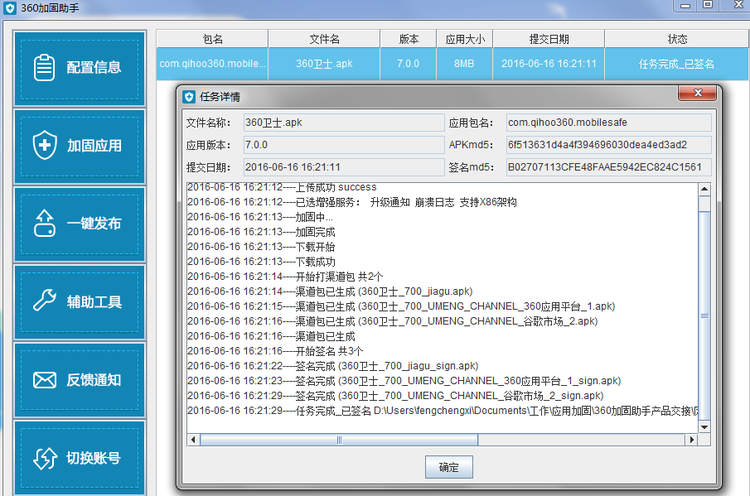Click the log line 上传成功 success
750x496 pixels.
[282, 187]
